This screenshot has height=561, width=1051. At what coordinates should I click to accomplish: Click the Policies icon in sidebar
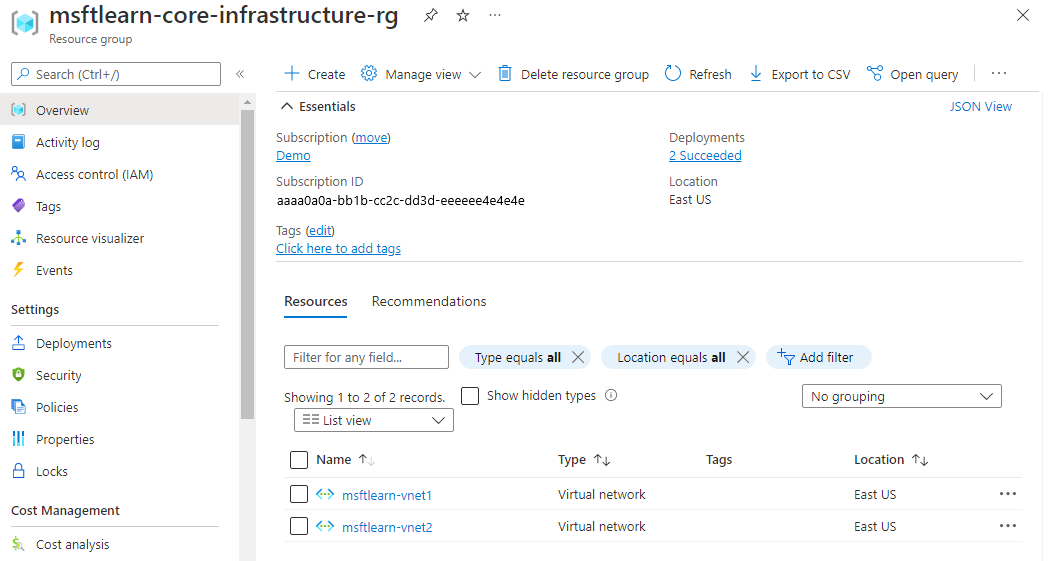point(19,407)
